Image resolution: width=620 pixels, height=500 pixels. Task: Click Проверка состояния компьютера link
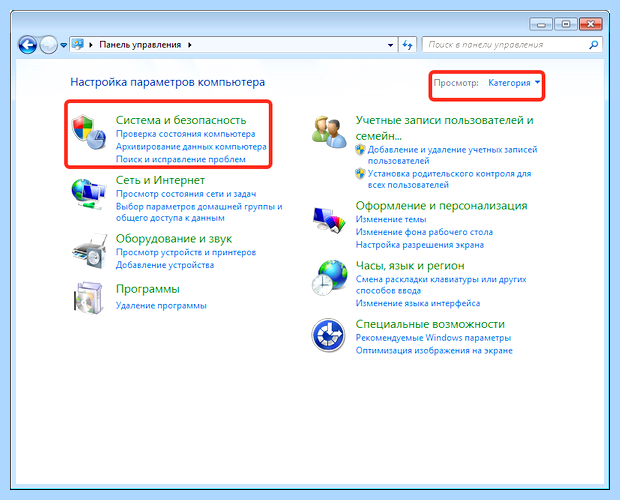tap(185, 134)
